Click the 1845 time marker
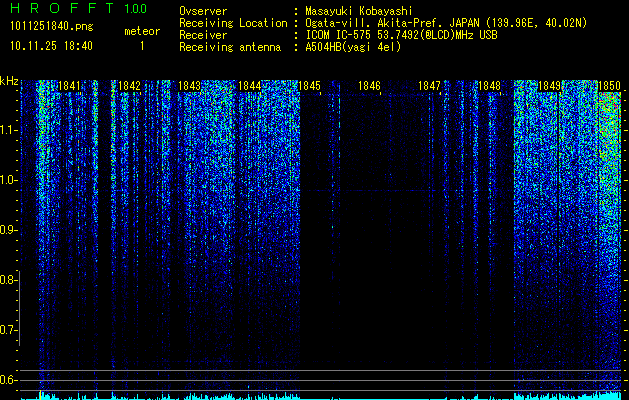The height and width of the screenshot is (400, 629). [310, 86]
